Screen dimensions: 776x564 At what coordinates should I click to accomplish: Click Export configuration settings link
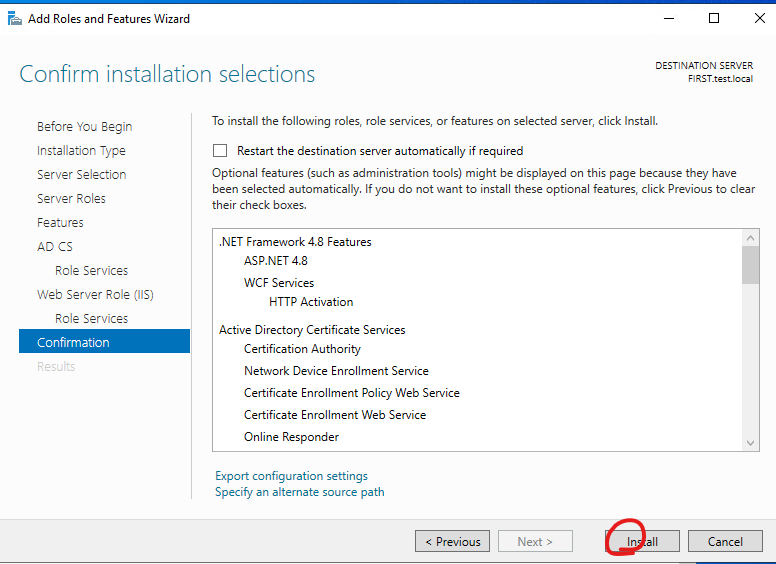click(x=291, y=476)
